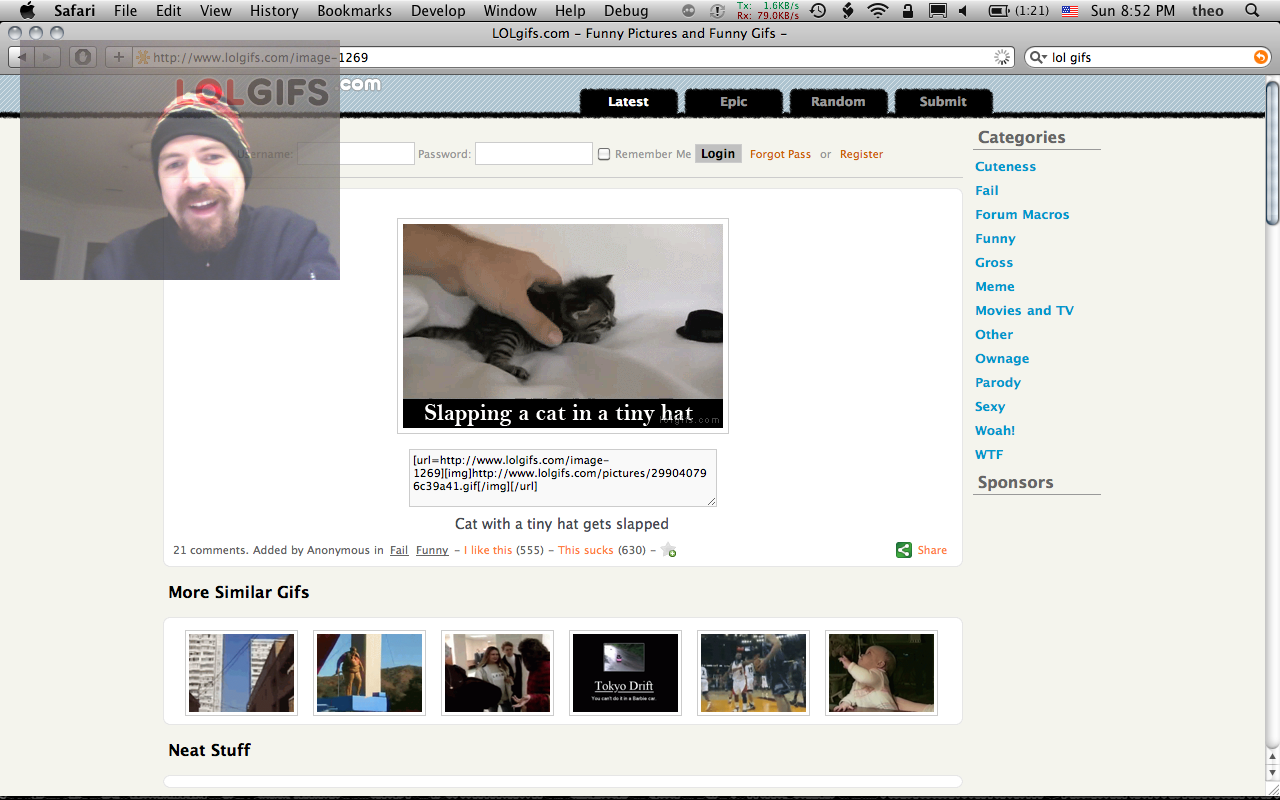Open the History menu

pyautogui.click(x=274, y=11)
